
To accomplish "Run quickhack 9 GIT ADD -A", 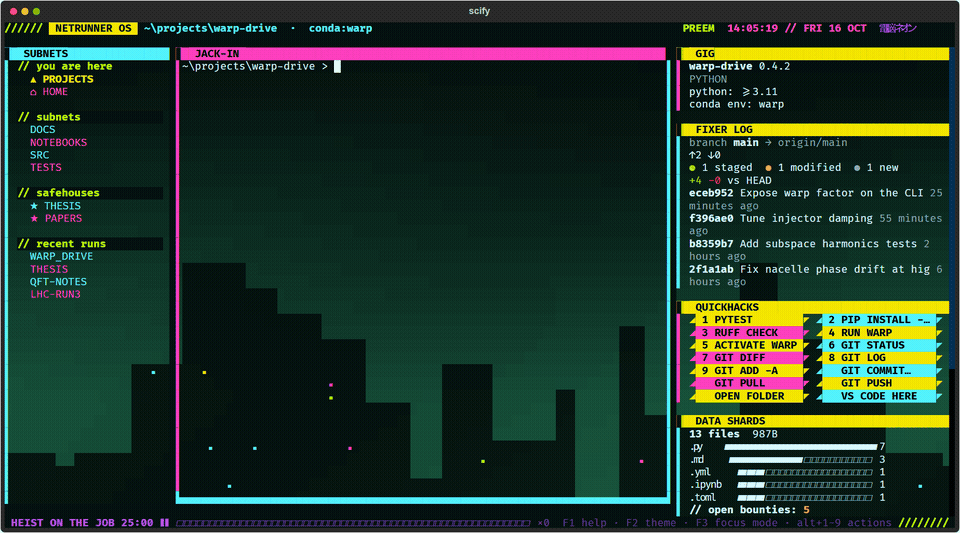I will (749, 371).
